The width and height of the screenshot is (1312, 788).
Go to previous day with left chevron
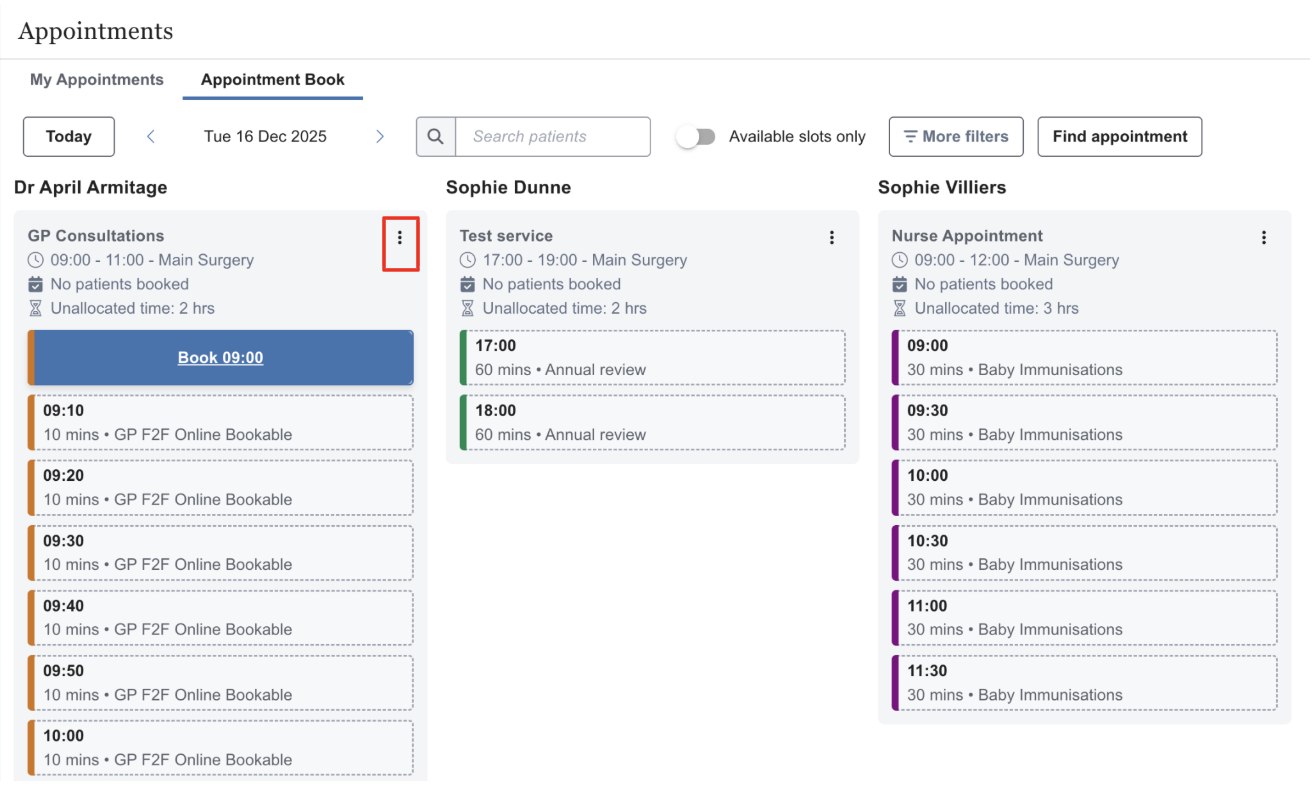tap(151, 137)
